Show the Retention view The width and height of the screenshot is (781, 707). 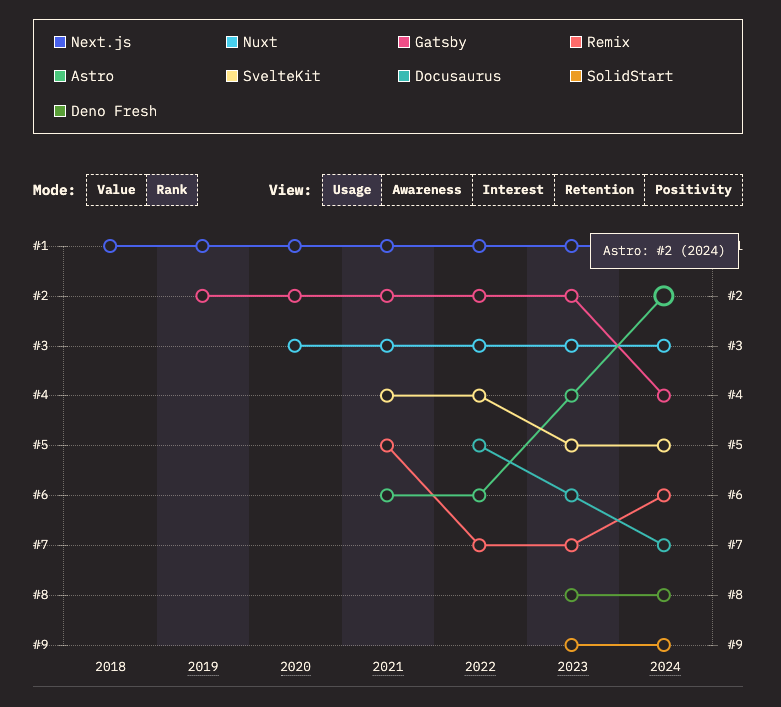(599, 190)
